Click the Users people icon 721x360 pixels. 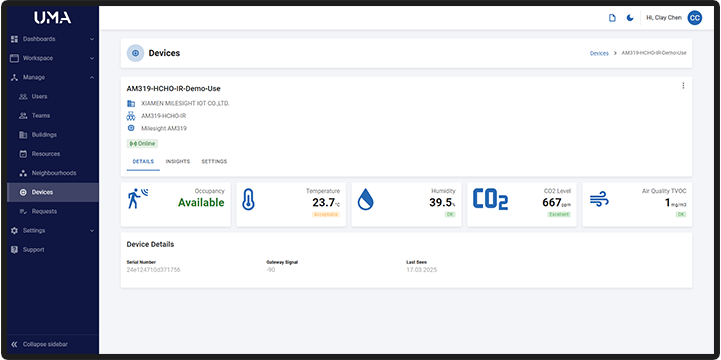click(23, 97)
